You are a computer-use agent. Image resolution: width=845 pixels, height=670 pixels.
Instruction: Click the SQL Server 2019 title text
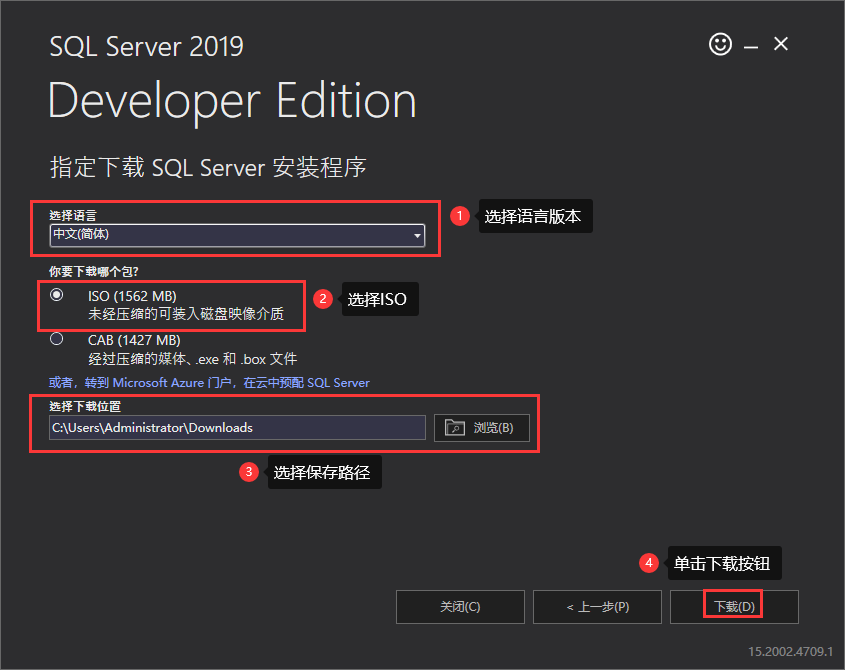pos(147,46)
